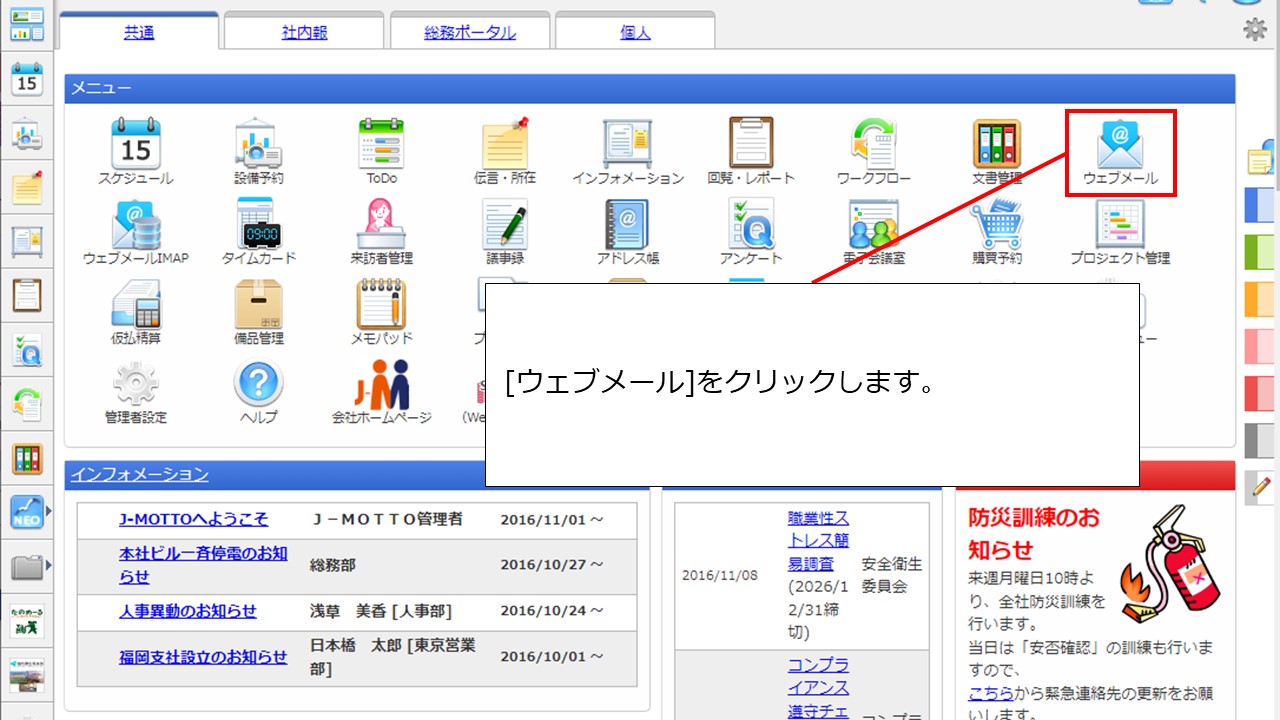Viewport: 1280px width, 720px height.
Task: Click the インフォメーション section header link
Action: 140,474
